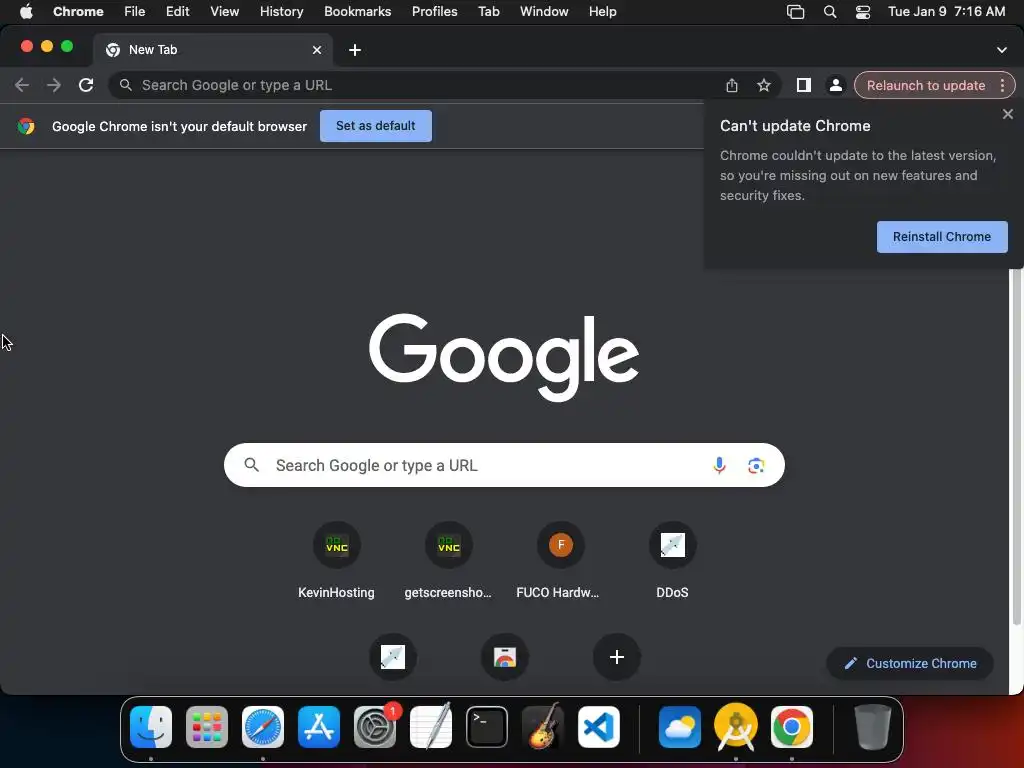
Task: Open Launchpad from the Dock
Action: pos(206,727)
